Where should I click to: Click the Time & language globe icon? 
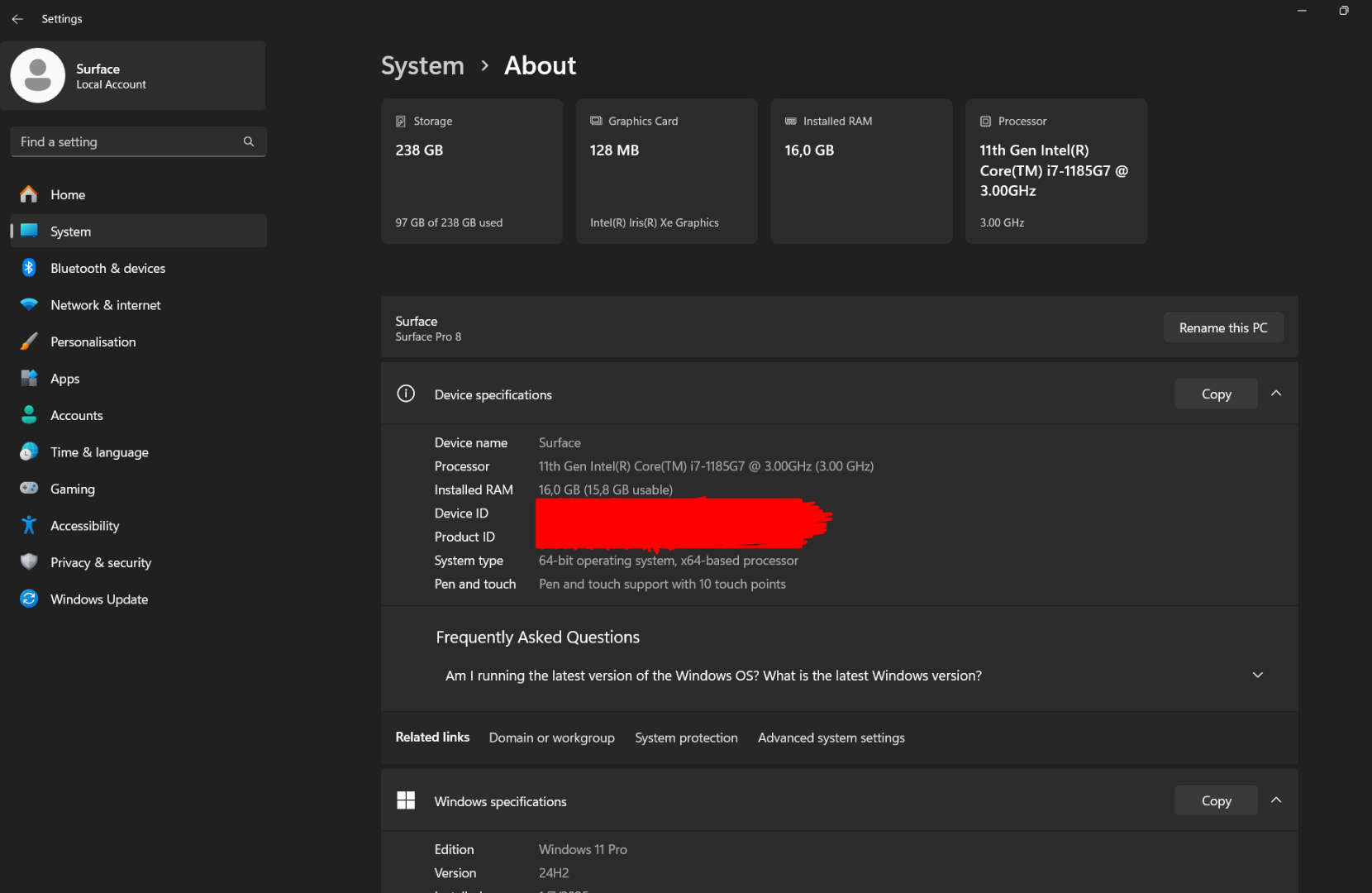[29, 451]
